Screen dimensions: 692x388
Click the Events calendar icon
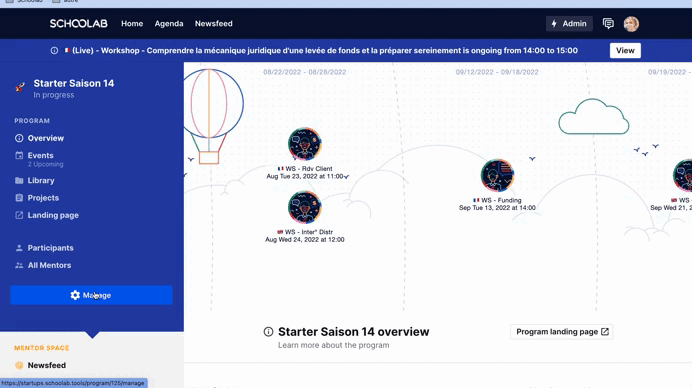coord(19,155)
